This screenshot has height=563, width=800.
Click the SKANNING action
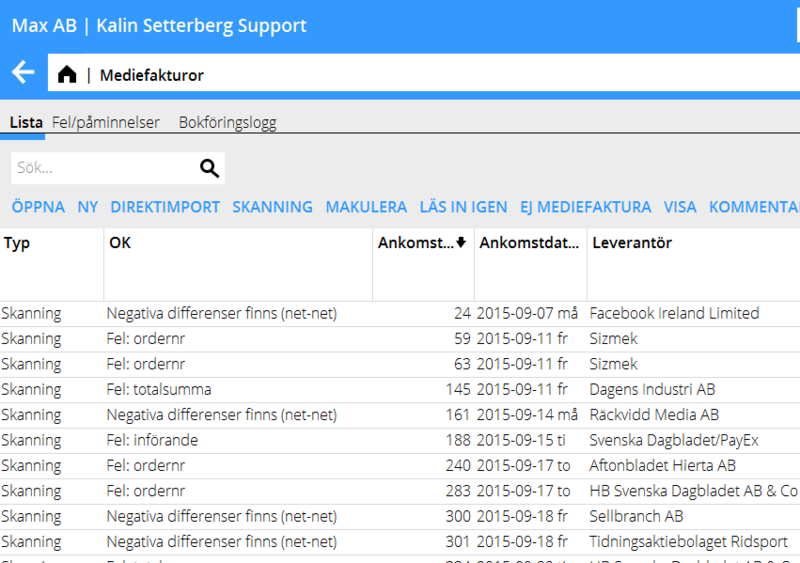click(272, 207)
